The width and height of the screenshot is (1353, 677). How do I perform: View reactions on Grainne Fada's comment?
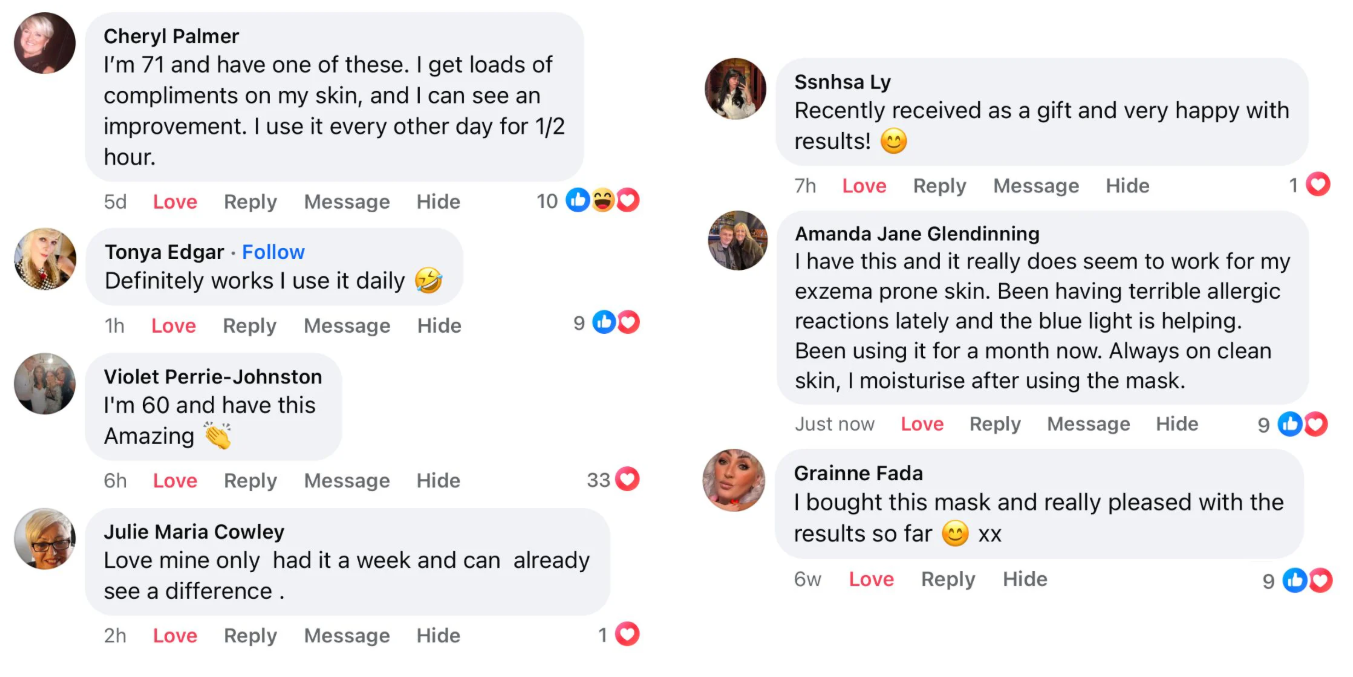pyautogui.click(x=1307, y=580)
